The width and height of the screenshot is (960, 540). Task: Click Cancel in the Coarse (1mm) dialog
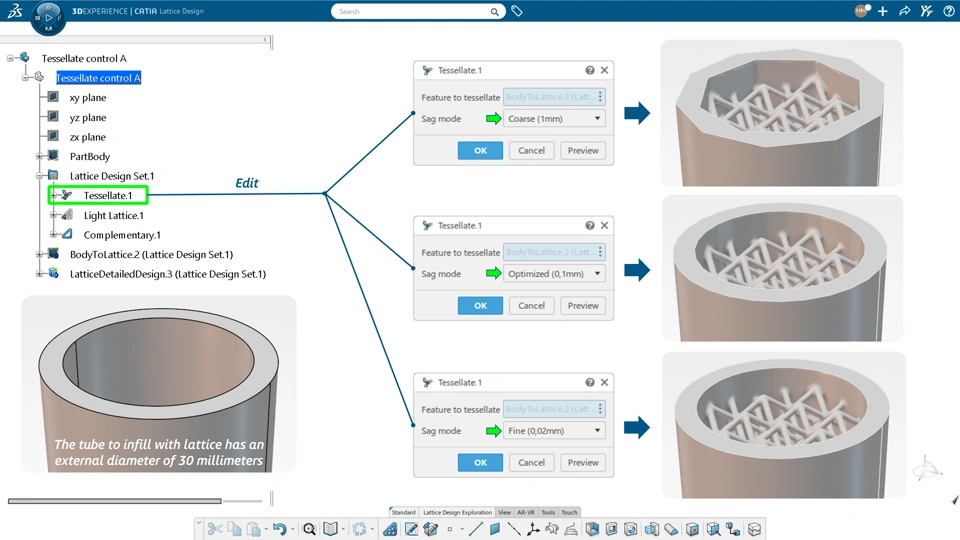[531, 151]
